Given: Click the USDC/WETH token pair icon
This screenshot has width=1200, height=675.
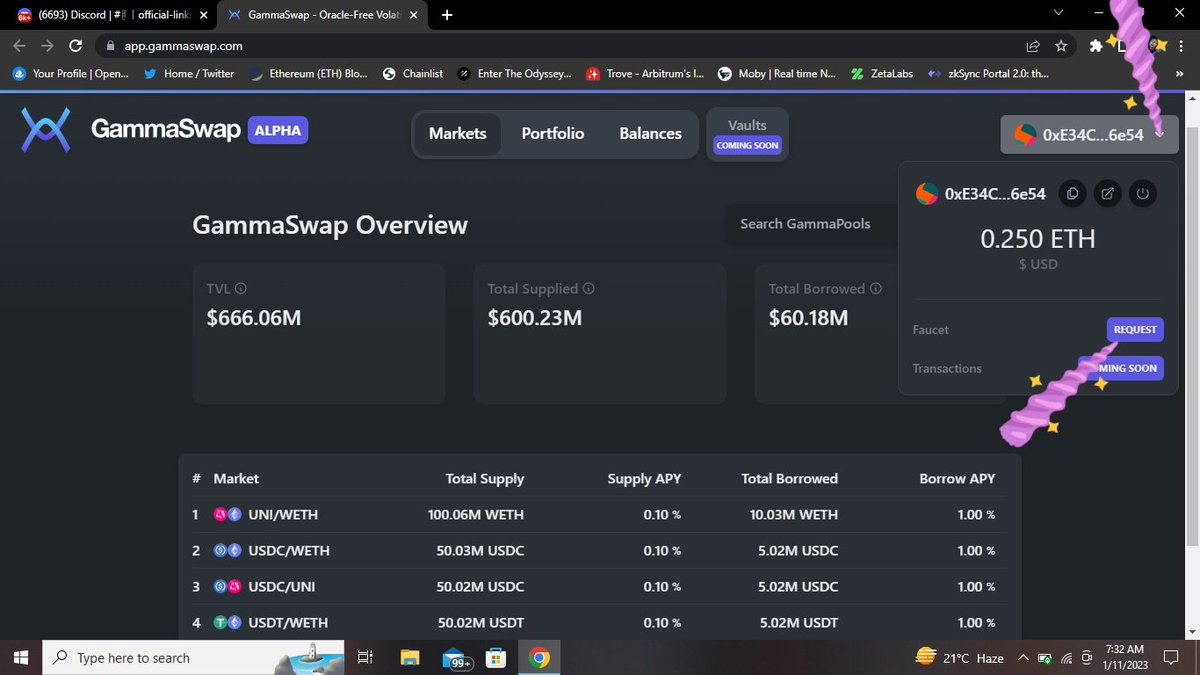Looking at the screenshot, I should coord(228,551).
